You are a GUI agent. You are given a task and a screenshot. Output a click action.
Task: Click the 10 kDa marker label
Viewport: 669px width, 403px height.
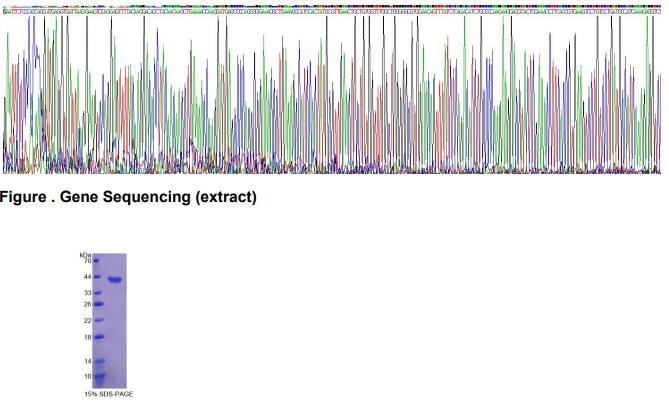pos(87,377)
